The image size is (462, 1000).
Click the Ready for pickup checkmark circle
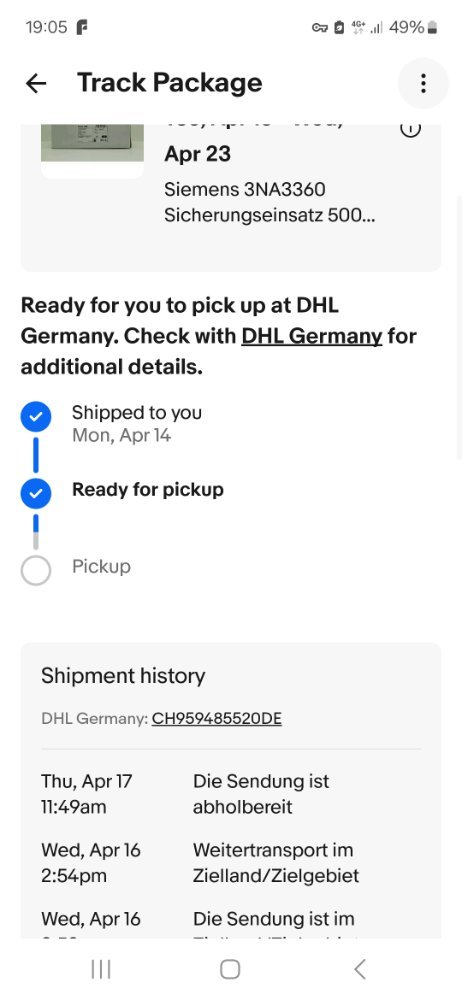[x=36, y=494]
